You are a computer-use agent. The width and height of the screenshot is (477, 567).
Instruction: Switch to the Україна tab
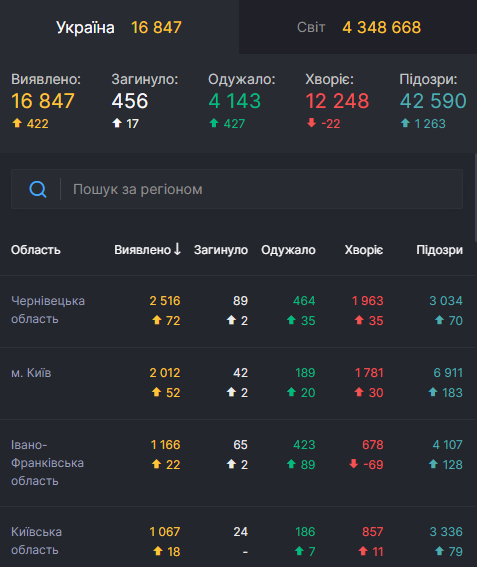pos(119,27)
